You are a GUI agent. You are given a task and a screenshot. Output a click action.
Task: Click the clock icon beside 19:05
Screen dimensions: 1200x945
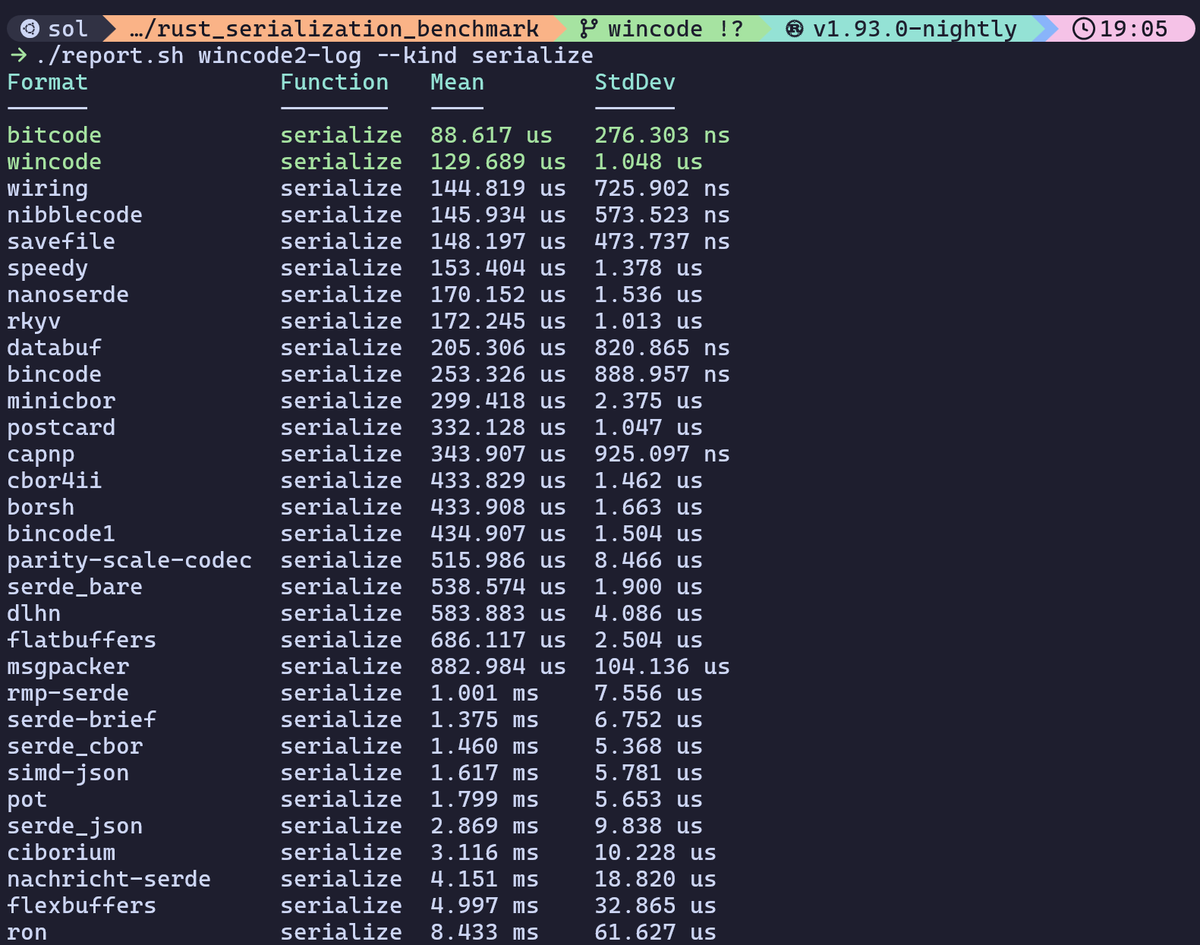1083,28
